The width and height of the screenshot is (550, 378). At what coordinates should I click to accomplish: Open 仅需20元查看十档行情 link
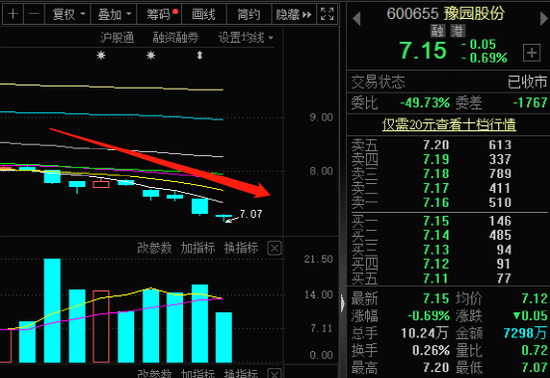coord(449,124)
